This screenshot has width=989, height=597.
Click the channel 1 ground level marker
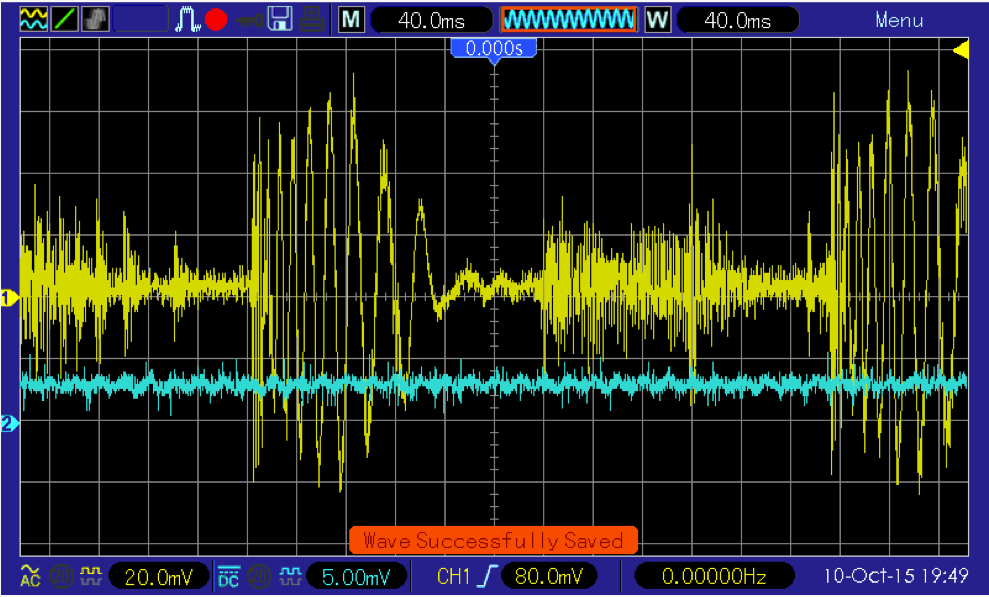[9, 298]
